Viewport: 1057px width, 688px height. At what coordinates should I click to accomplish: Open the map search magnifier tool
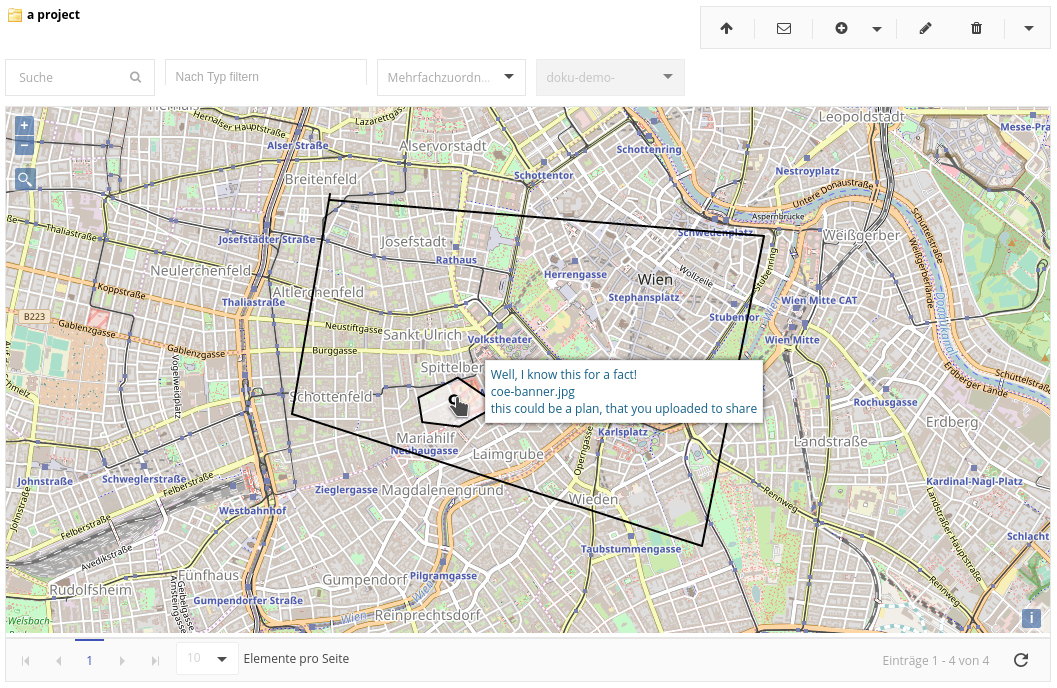tap(25, 179)
